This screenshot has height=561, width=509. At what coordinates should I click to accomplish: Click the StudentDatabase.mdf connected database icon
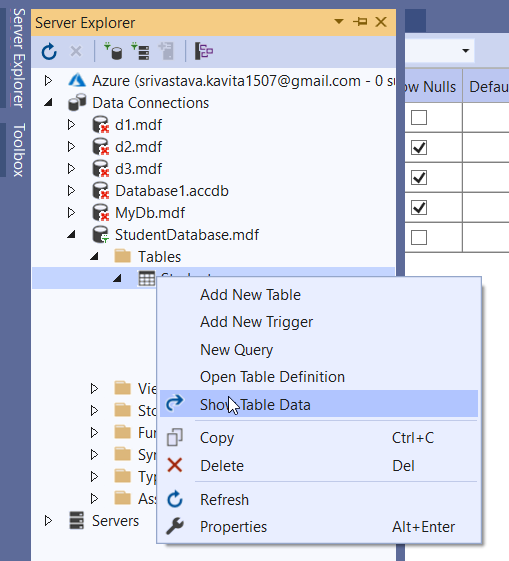101,235
